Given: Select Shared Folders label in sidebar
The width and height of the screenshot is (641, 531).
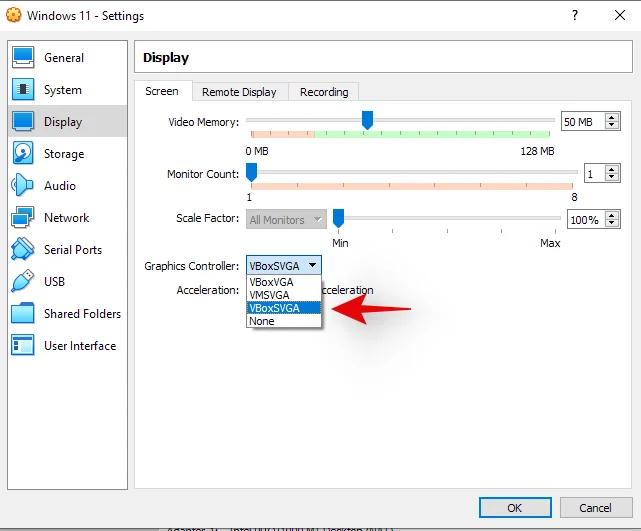Looking at the screenshot, I should point(83,314).
